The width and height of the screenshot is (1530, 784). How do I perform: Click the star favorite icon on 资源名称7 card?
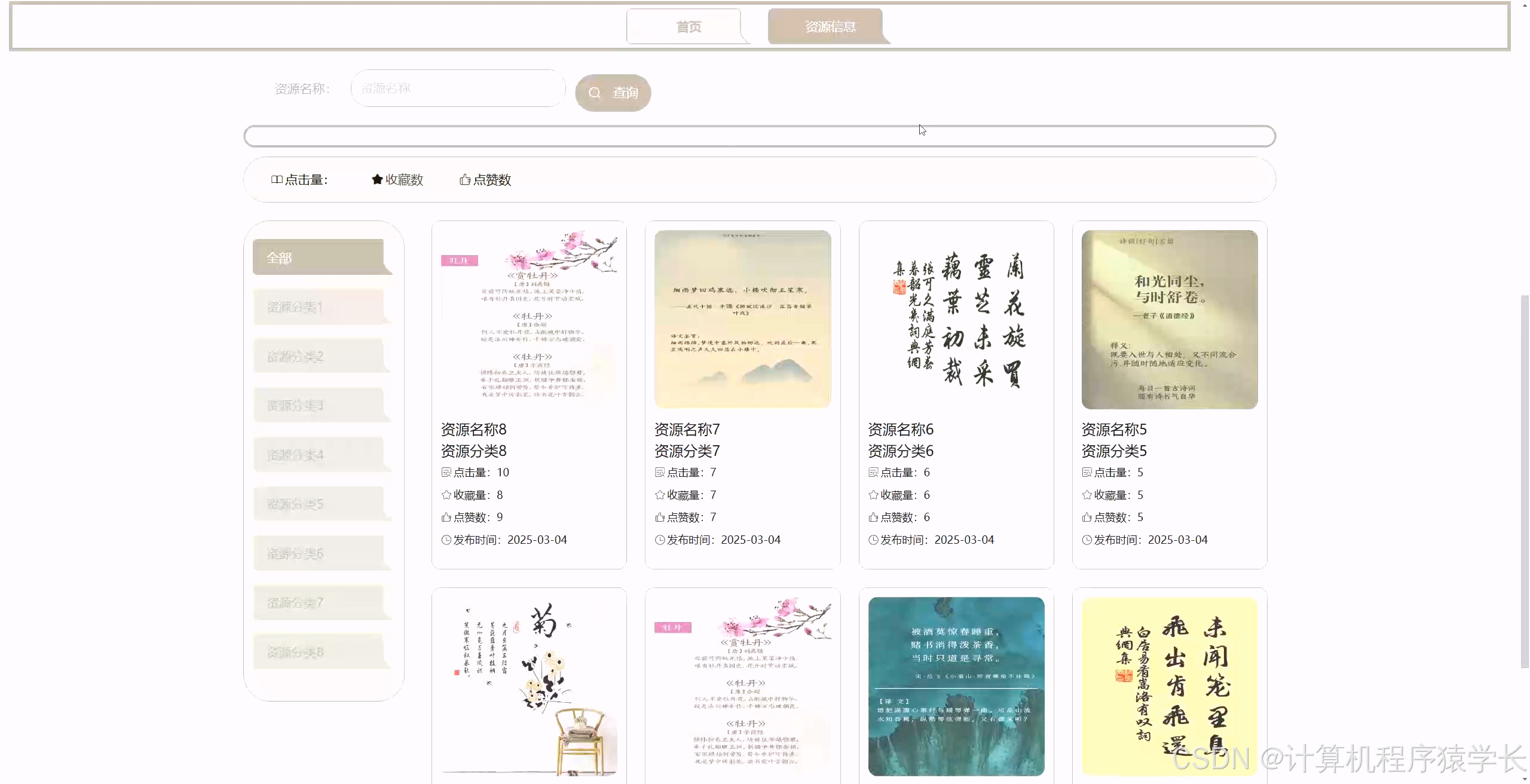659,495
